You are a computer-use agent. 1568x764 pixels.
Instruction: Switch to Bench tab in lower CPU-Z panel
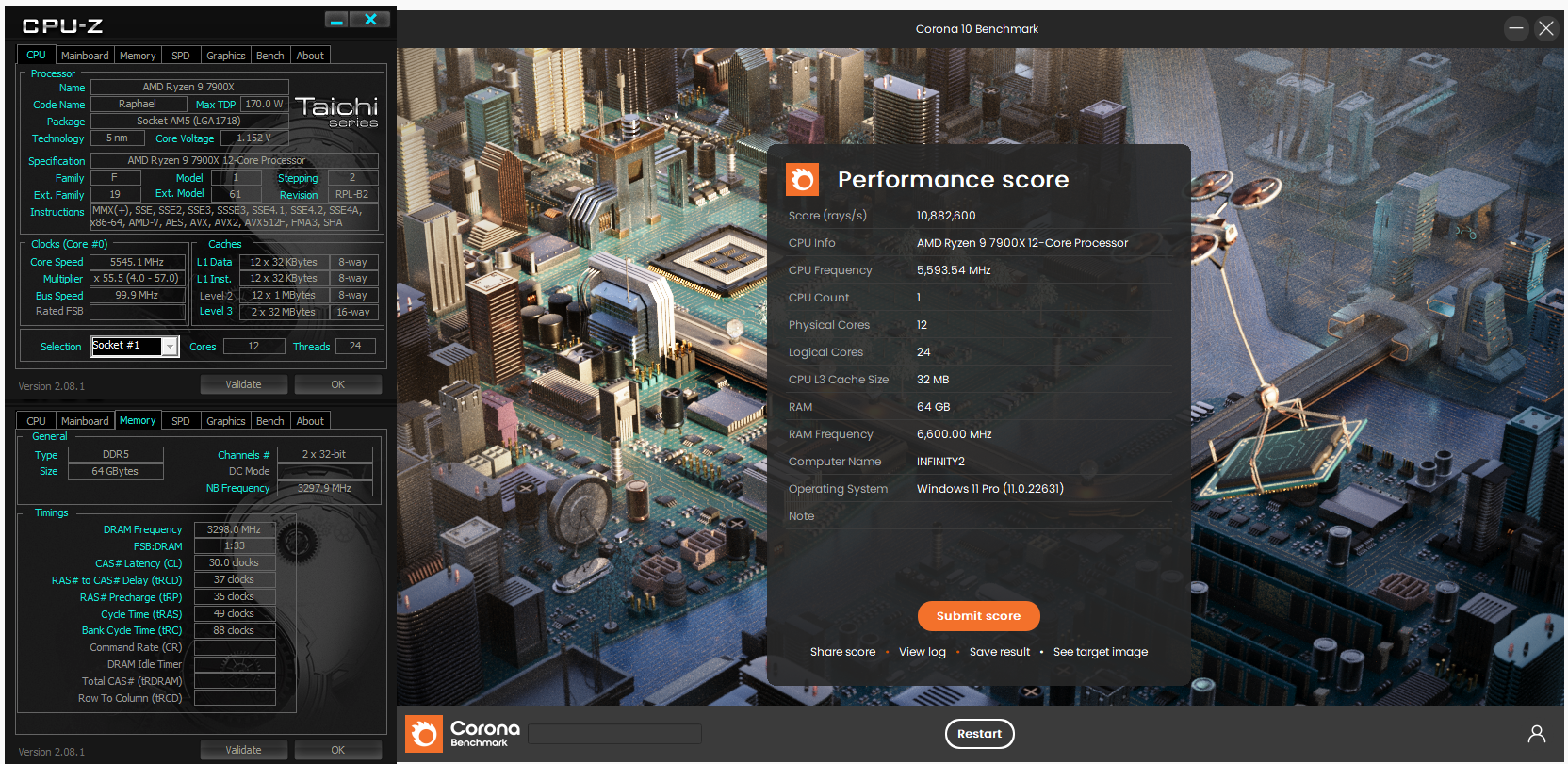[x=270, y=421]
